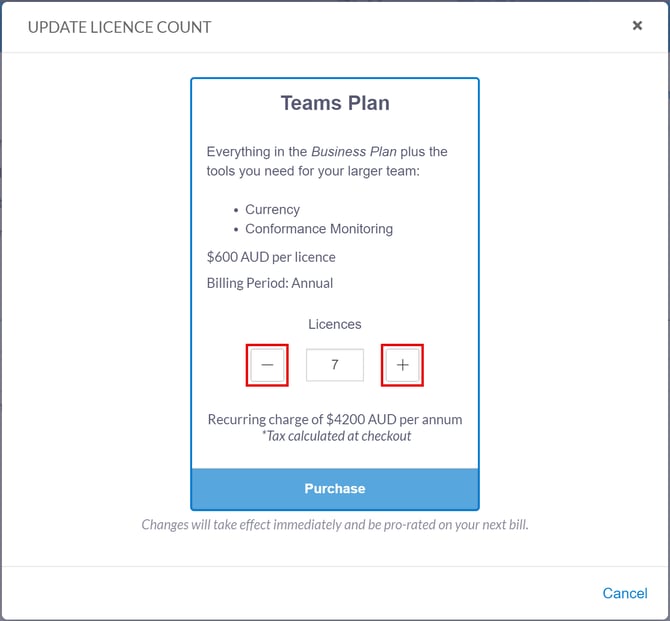The image size is (670, 621).
Task: Select the Conformance Monitoring bullet item
Action: pos(319,229)
